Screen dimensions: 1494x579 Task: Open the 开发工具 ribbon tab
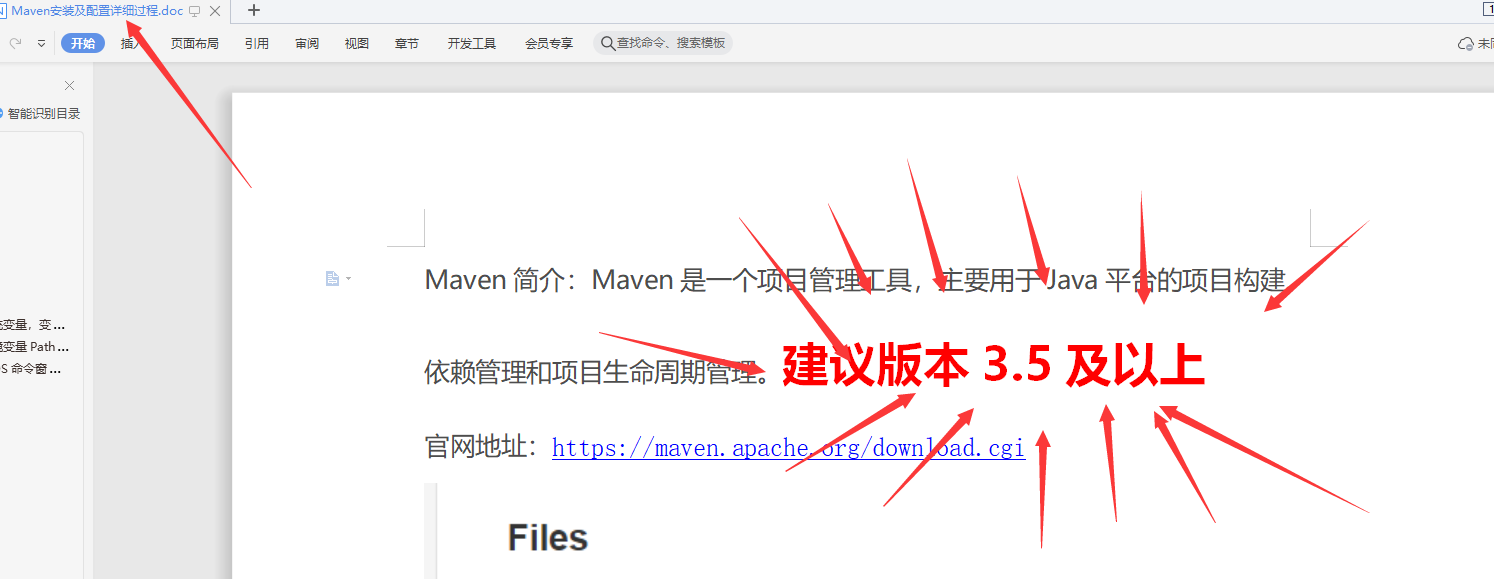[472, 43]
